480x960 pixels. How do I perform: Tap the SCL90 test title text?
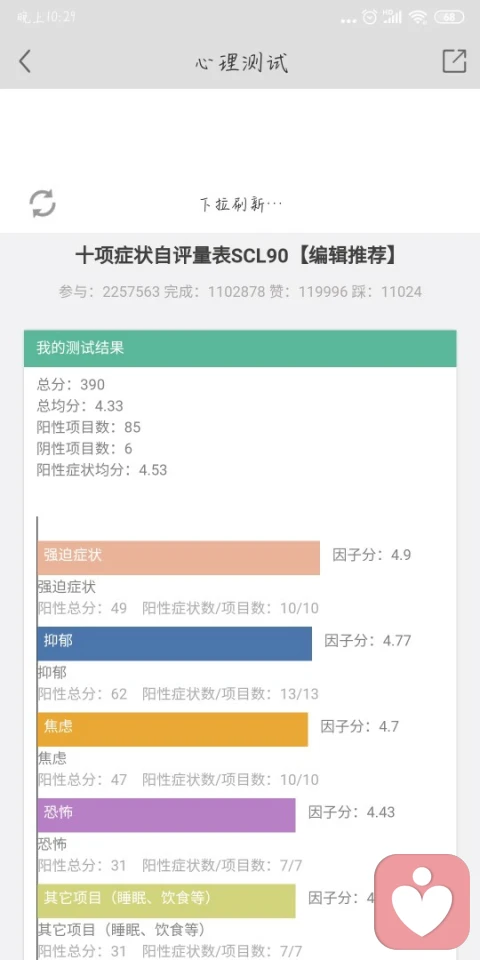(x=237, y=256)
